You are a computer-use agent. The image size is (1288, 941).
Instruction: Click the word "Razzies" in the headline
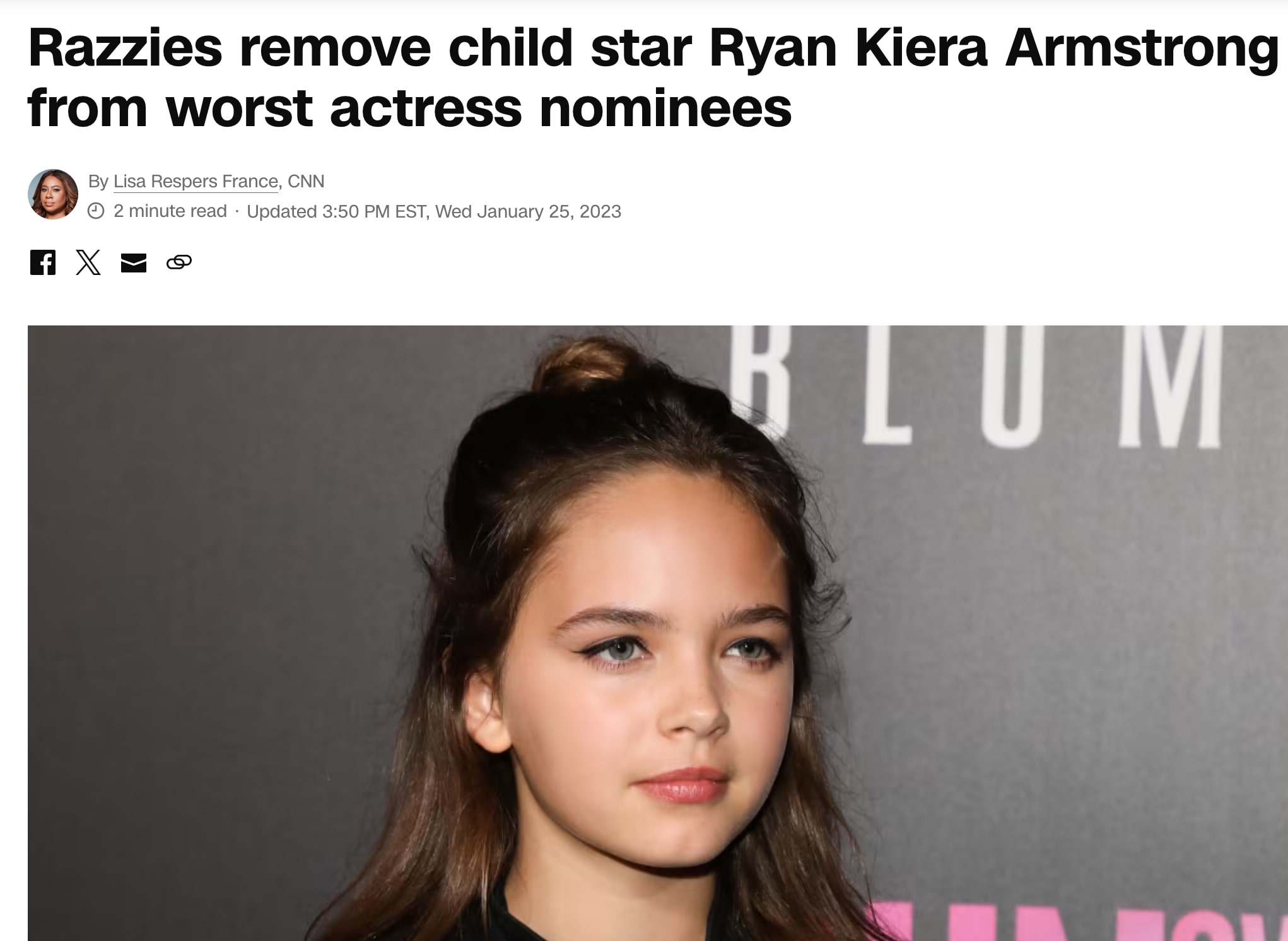[126, 48]
